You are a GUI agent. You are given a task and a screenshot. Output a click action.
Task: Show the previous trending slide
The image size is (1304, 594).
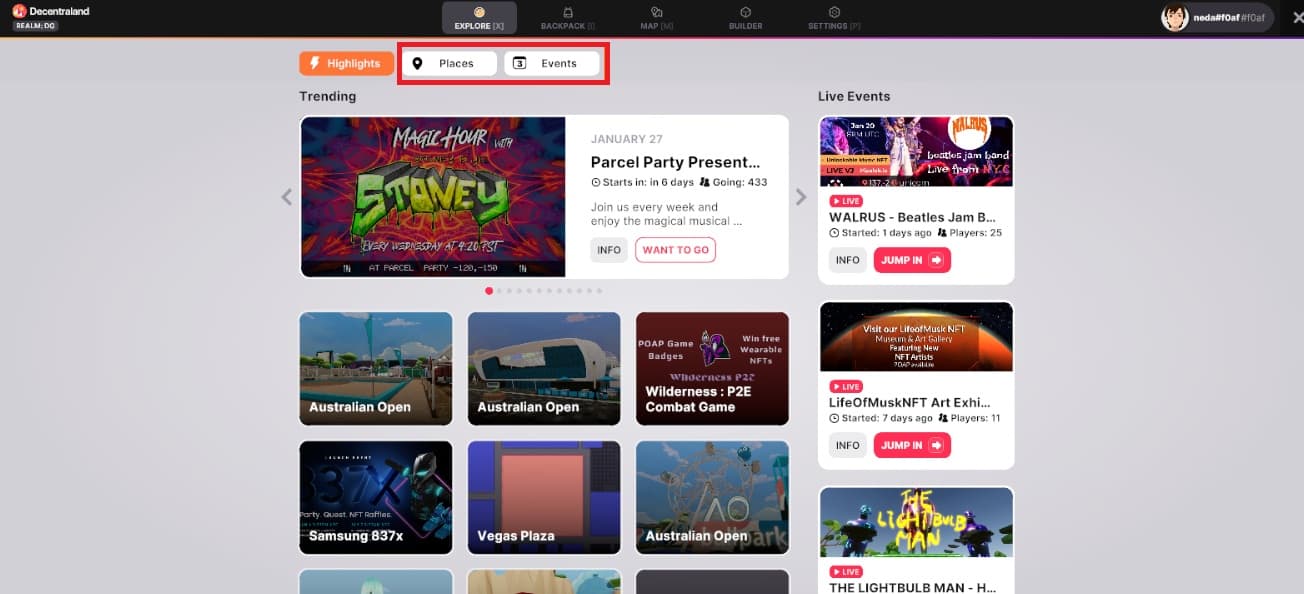287,197
